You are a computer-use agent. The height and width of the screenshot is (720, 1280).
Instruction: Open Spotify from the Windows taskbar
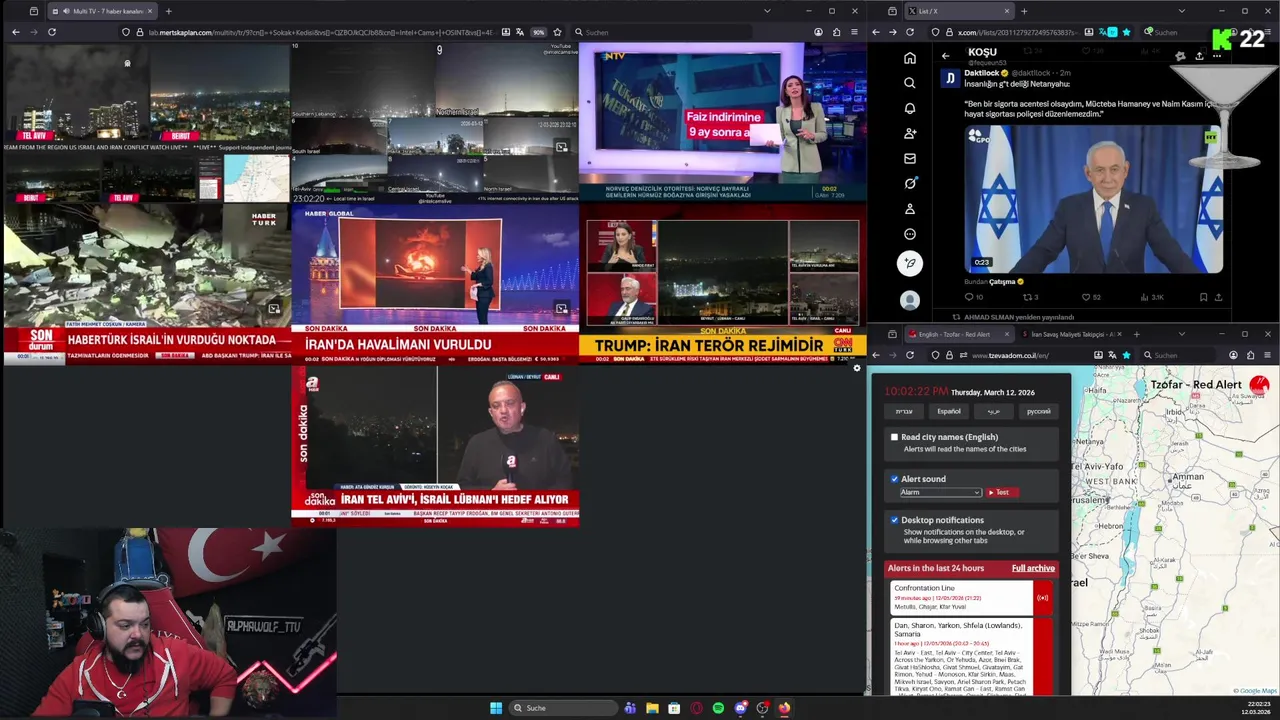pos(718,708)
